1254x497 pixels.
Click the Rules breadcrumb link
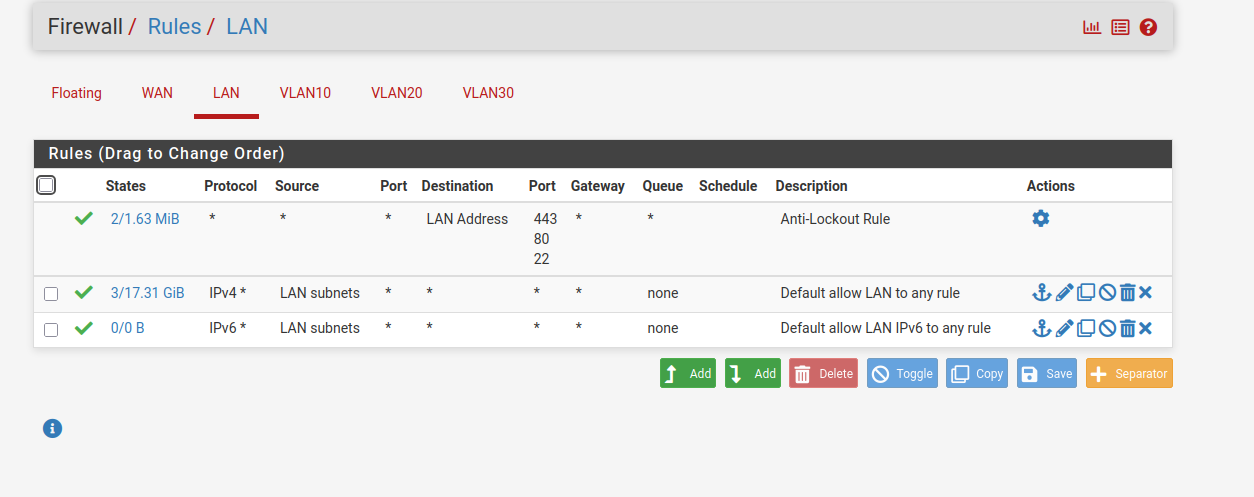174,27
